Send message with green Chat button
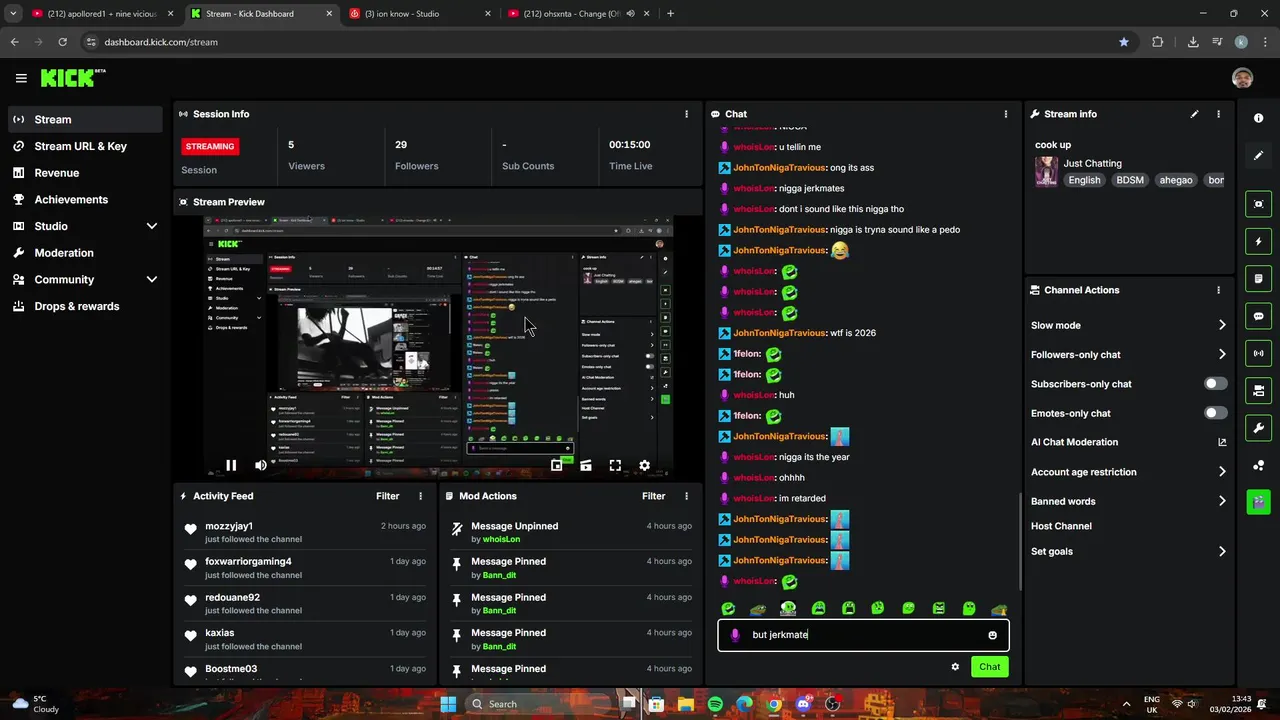 [x=989, y=667]
